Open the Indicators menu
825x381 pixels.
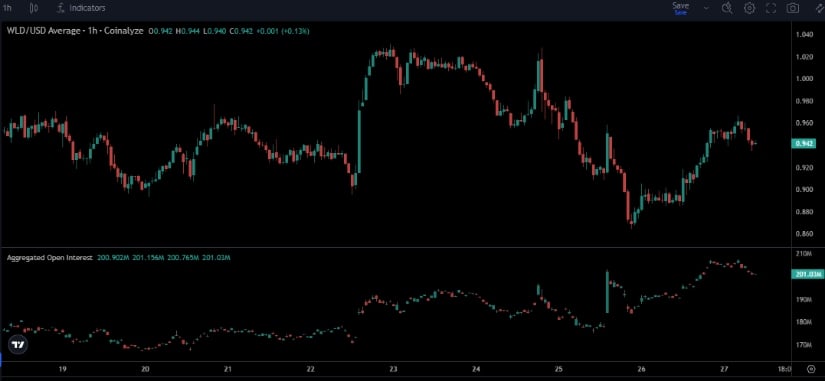(x=81, y=8)
